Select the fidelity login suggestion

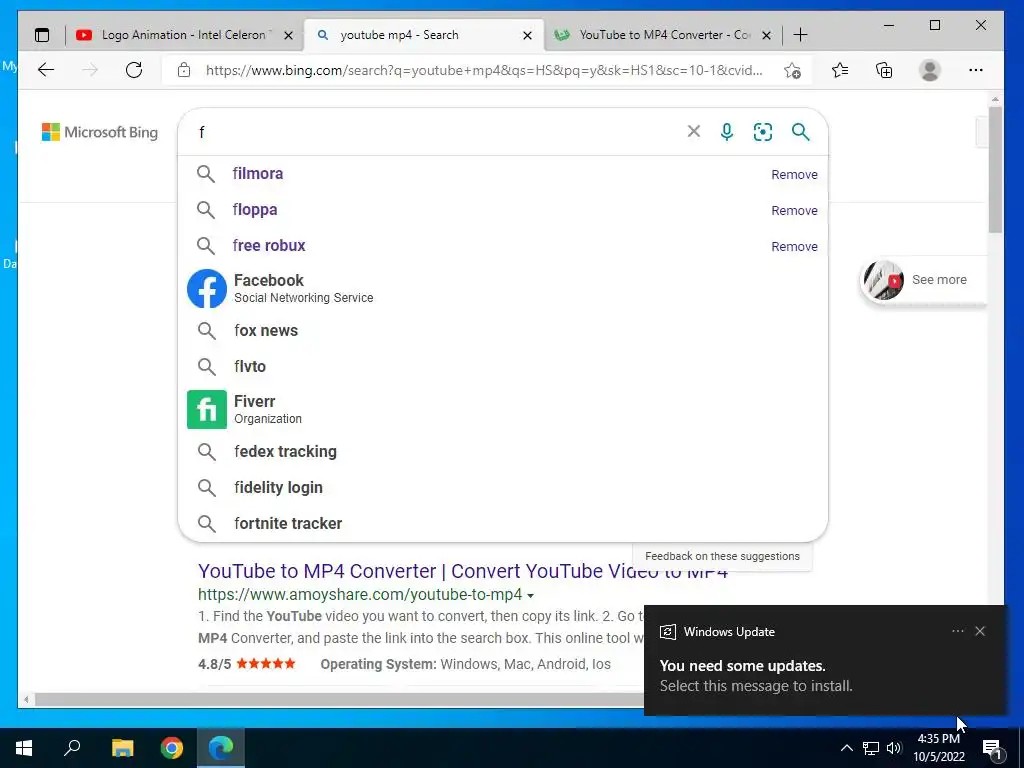(x=503, y=487)
